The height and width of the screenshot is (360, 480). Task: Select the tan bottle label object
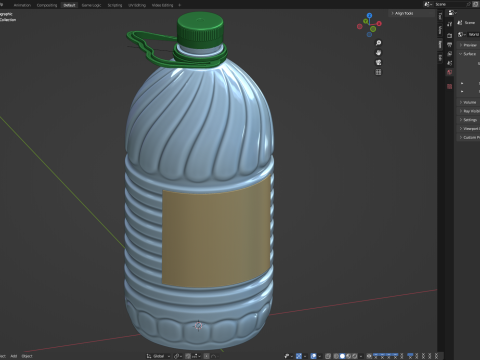coord(216,233)
